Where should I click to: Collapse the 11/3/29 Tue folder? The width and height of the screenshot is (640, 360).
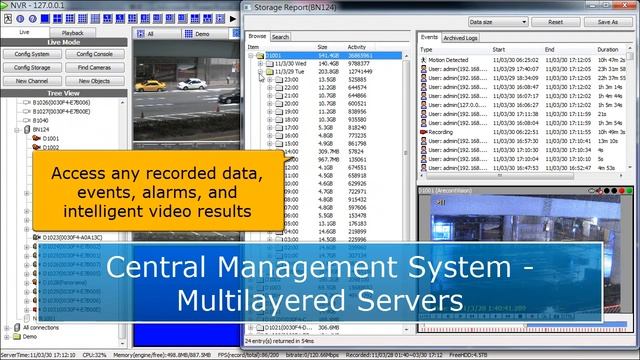[x=260, y=71]
